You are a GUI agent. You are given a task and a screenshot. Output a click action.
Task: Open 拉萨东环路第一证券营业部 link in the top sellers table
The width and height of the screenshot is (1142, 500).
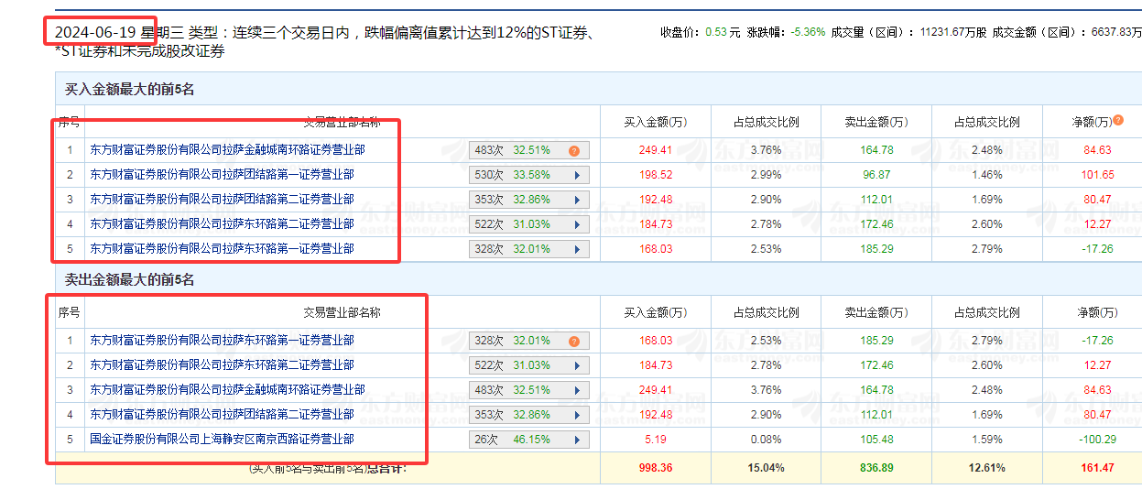(x=222, y=340)
